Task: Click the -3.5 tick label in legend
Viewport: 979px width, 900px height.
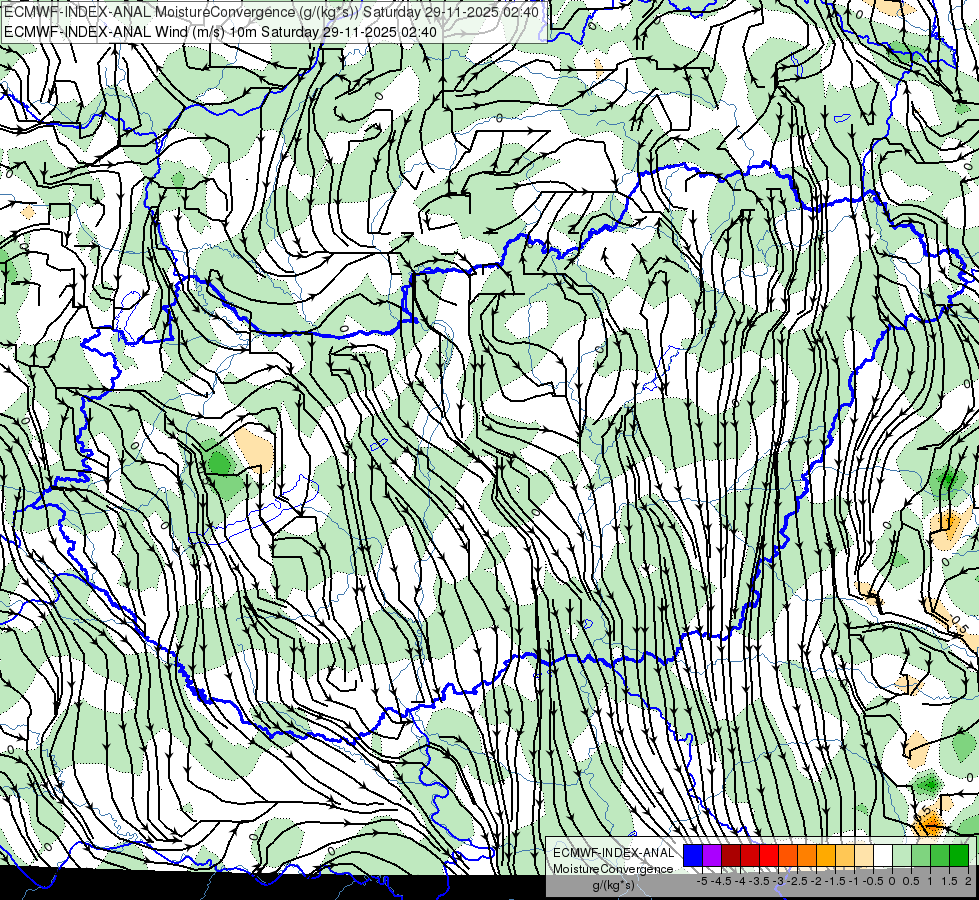Action: tap(759, 881)
